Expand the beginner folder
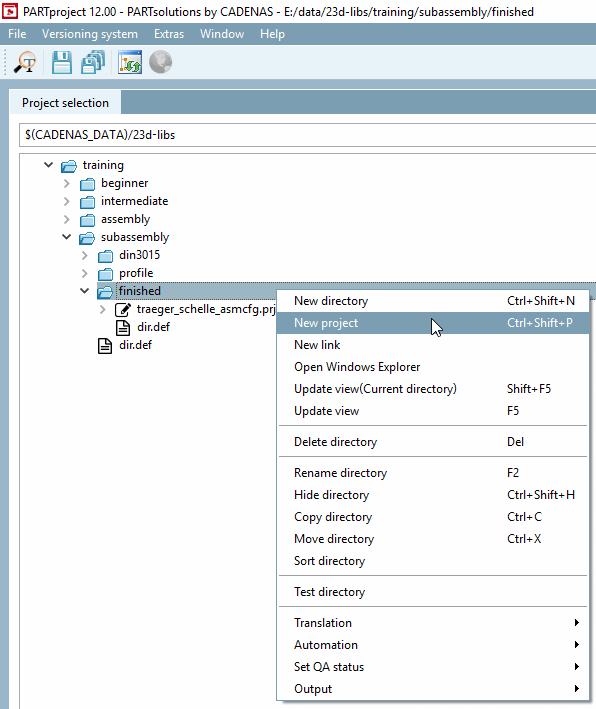Screen dimensions: 596x709 [x=66, y=183]
